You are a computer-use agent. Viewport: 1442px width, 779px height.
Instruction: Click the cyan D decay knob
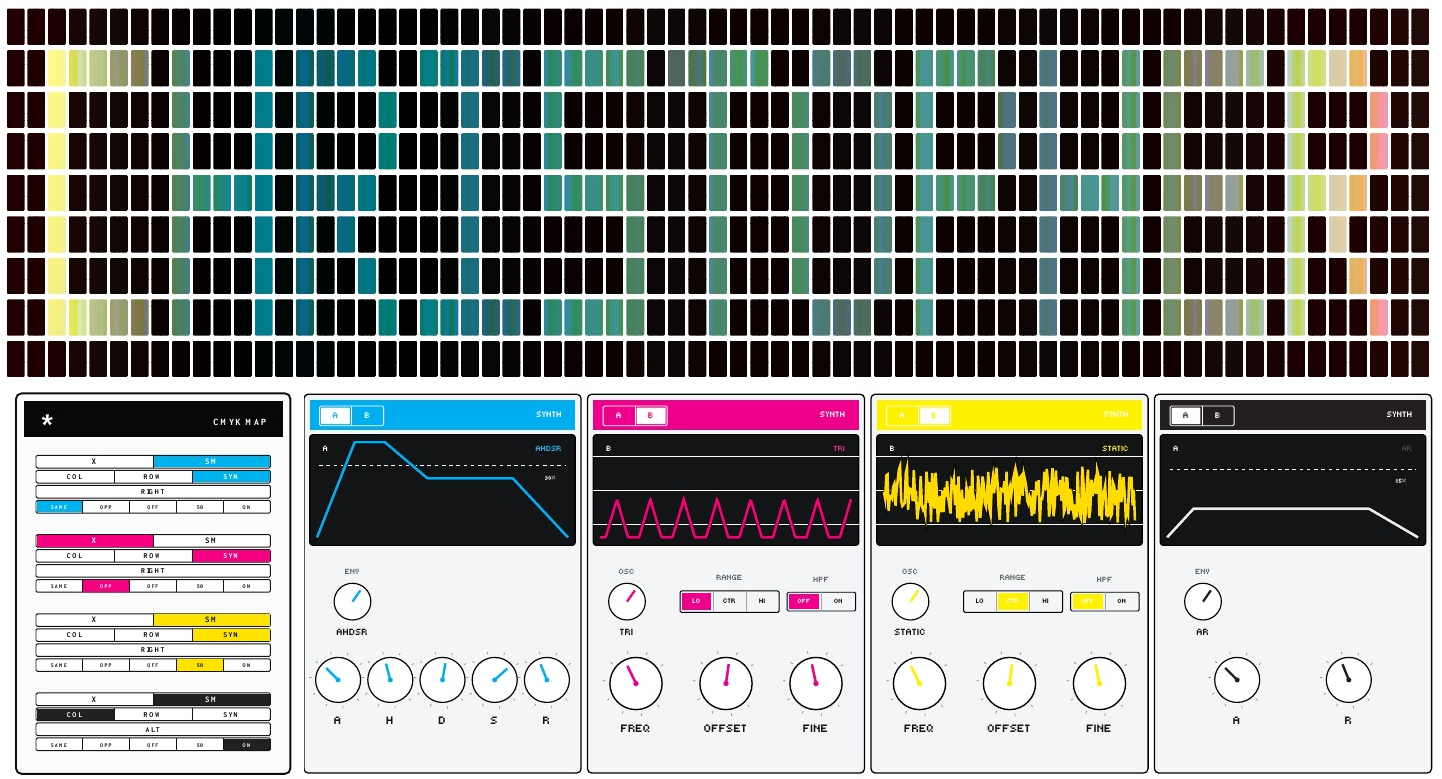[442, 680]
